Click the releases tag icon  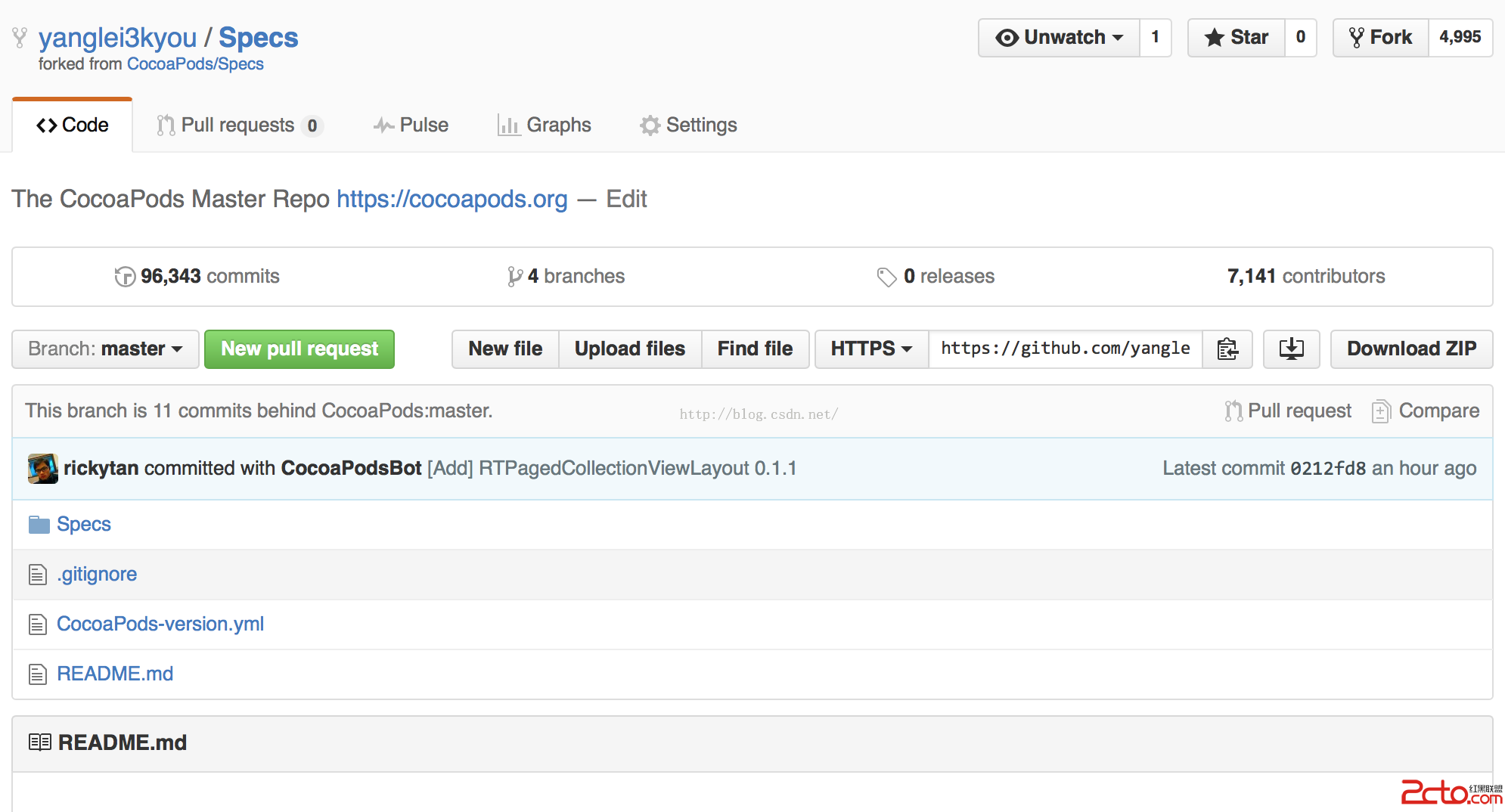[886, 277]
